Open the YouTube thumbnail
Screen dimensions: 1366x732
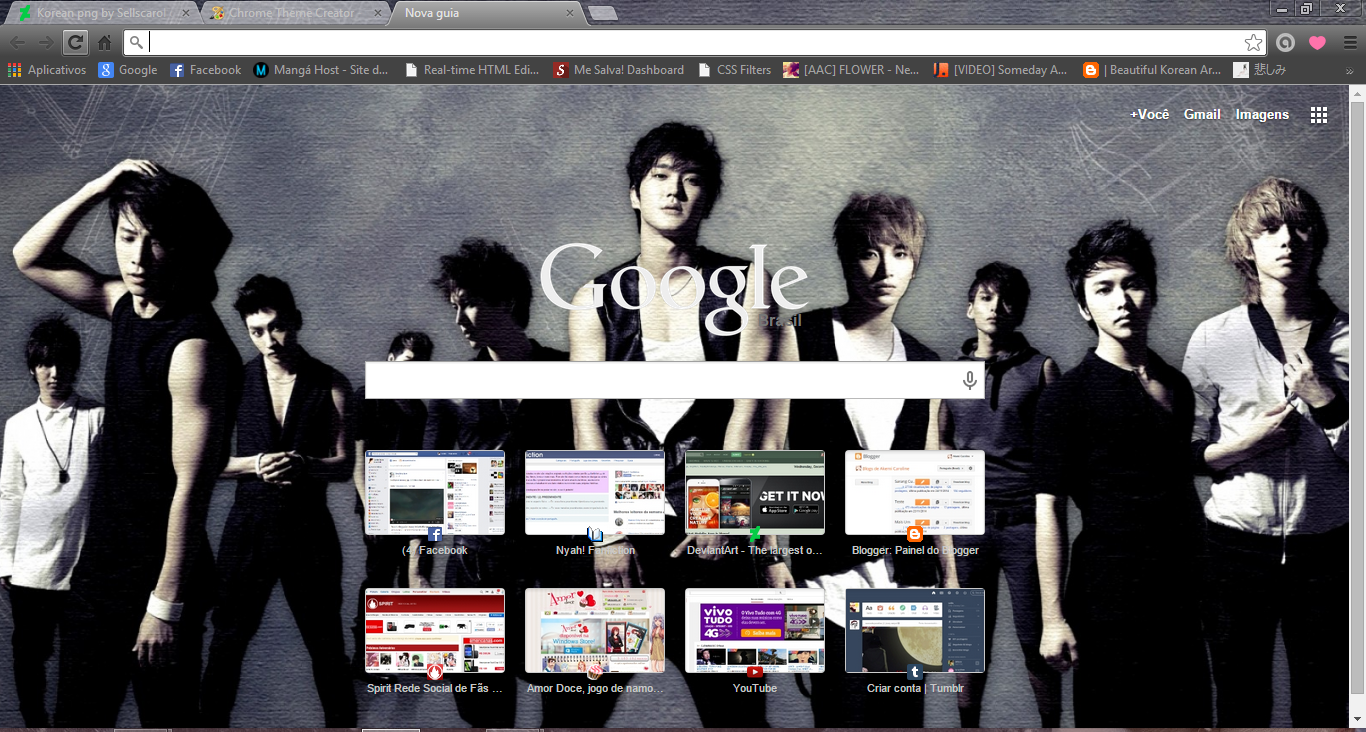[754, 630]
